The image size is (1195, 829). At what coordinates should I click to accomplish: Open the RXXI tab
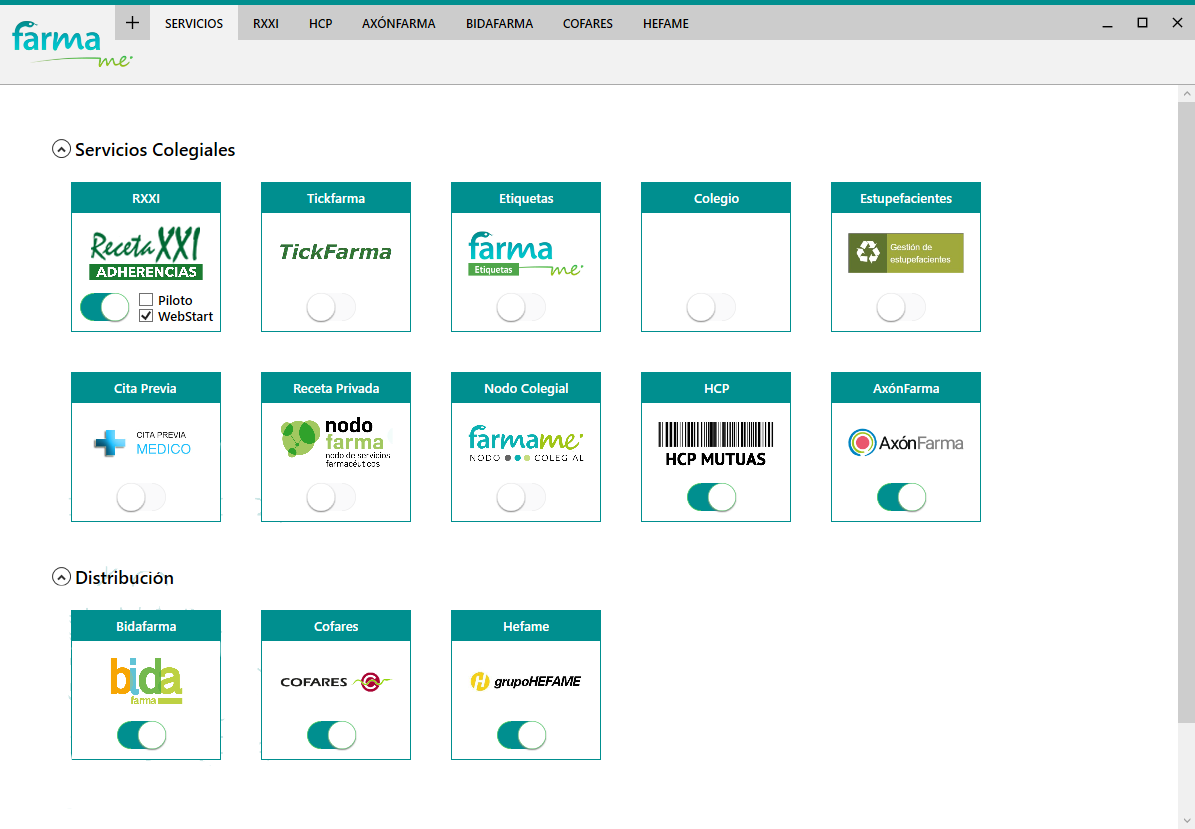(266, 24)
